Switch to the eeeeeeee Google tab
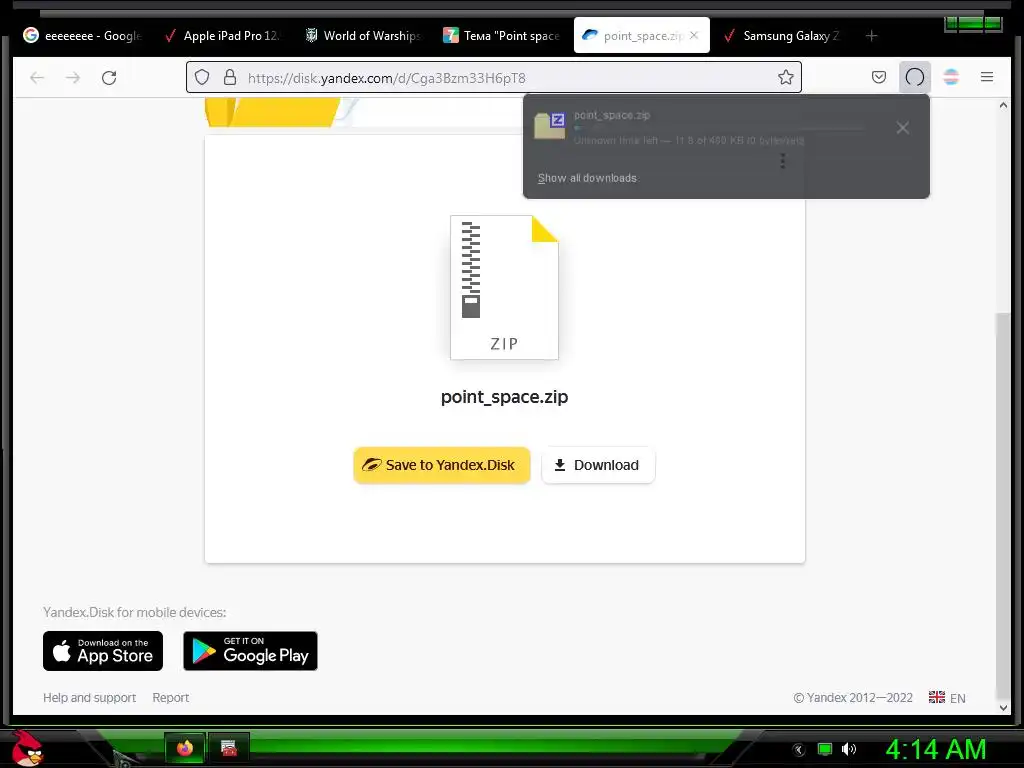The image size is (1024, 768). (x=83, y=36)
